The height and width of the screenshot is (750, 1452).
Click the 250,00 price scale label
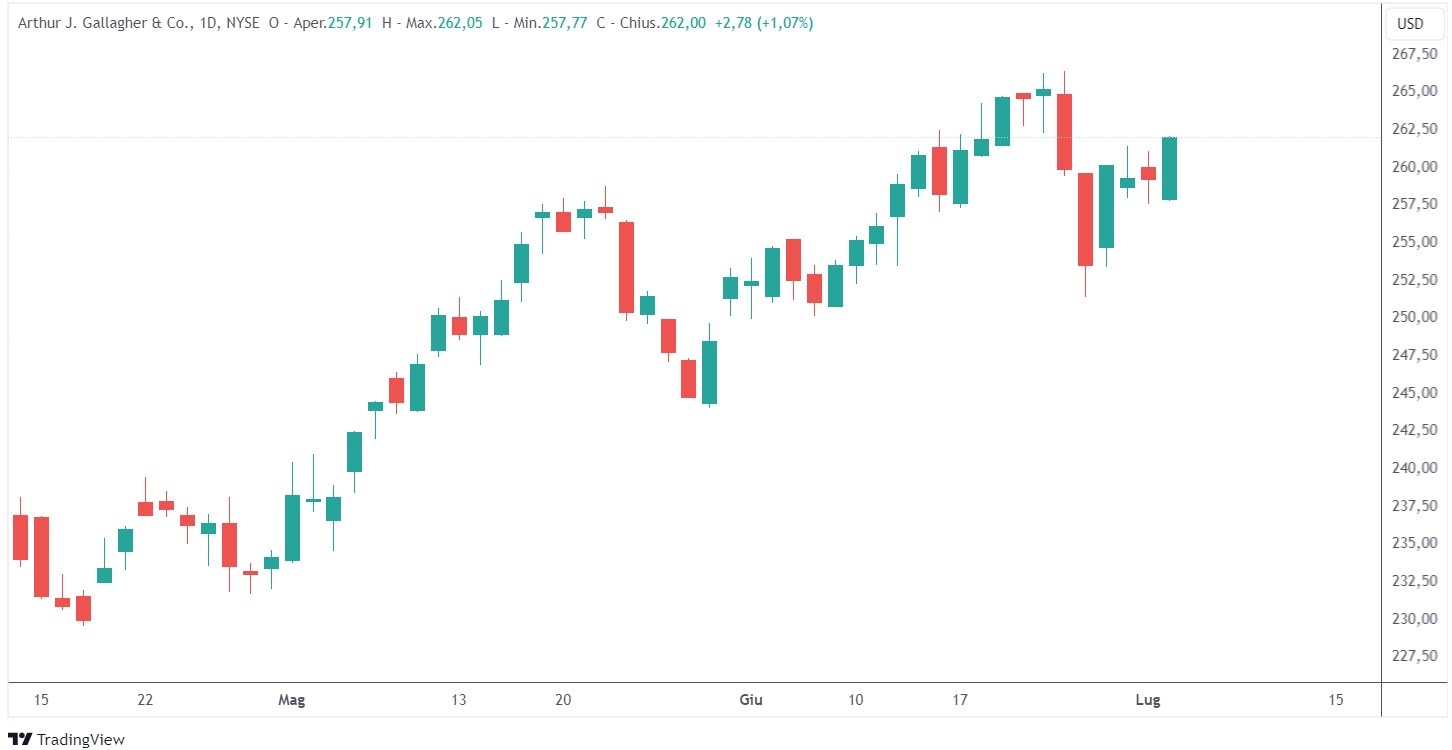[1416, 317]
